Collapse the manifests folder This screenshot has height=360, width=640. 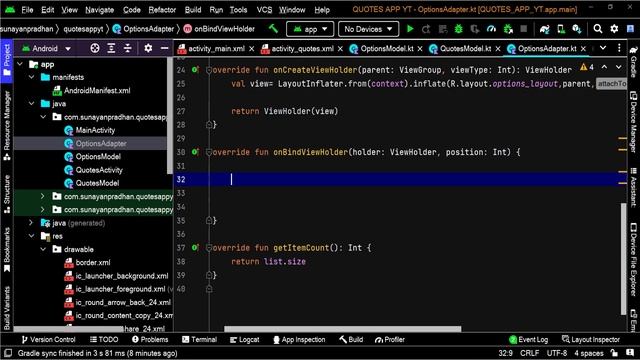click(x=31, y=77)
